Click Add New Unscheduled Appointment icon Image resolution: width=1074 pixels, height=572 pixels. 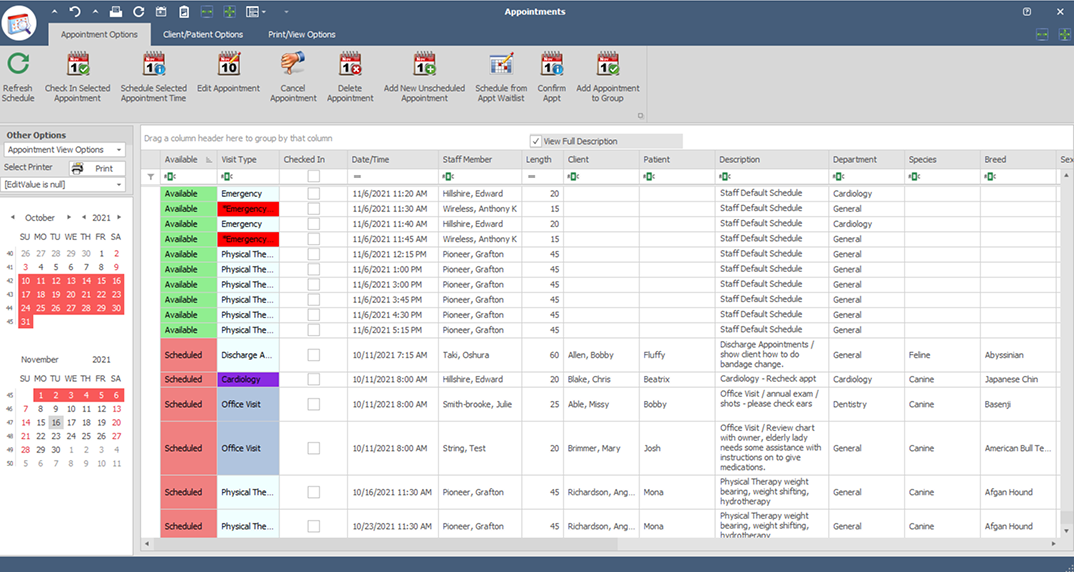425,64
